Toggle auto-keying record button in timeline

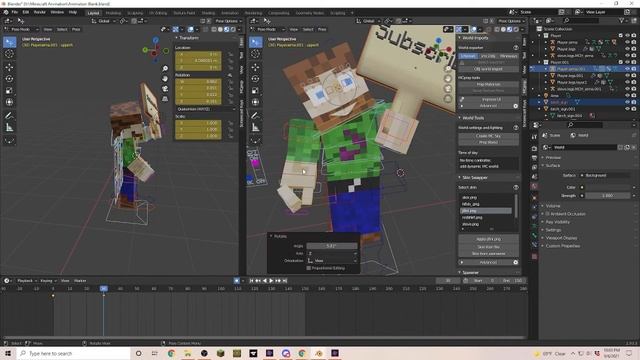pos(237,281)
